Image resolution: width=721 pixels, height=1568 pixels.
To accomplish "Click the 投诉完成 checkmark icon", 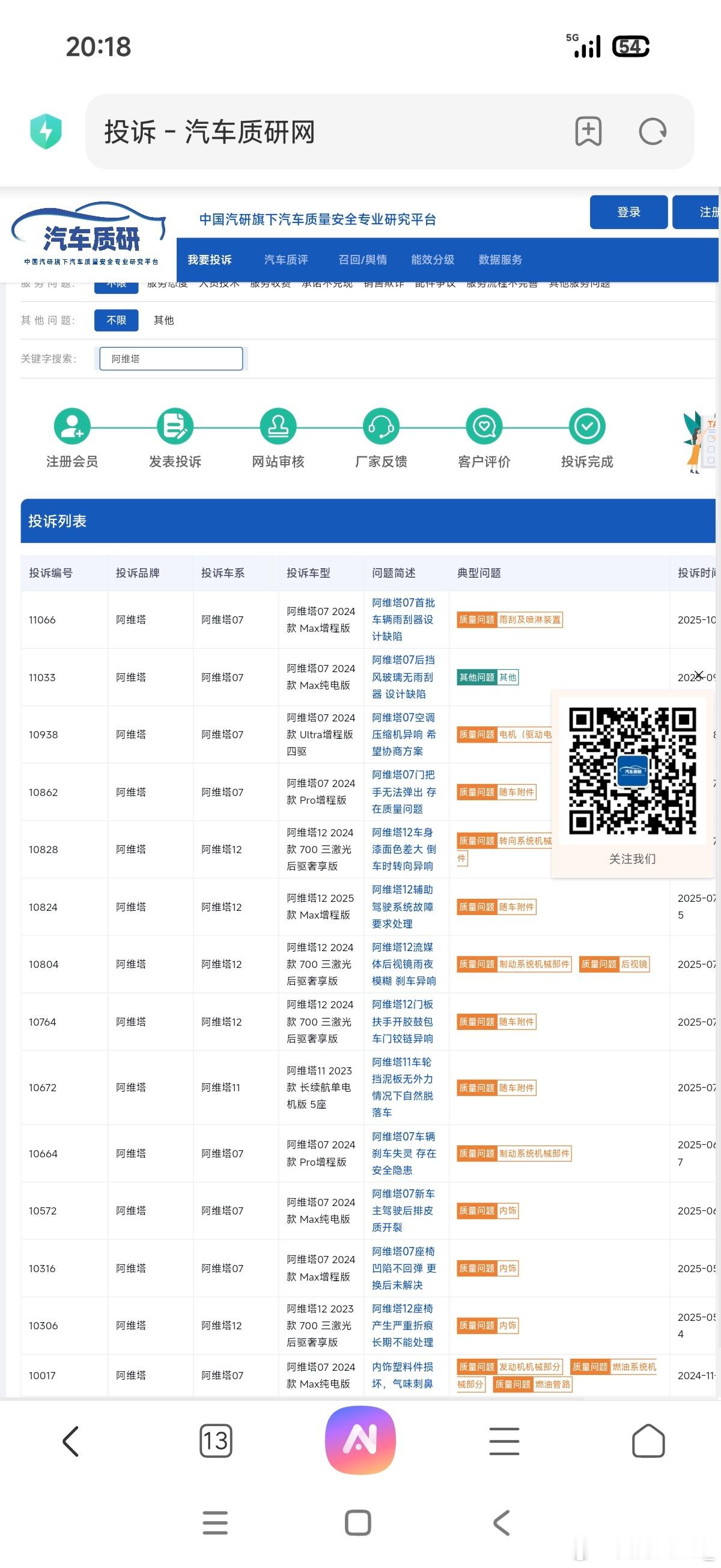I will click(587, 426).
